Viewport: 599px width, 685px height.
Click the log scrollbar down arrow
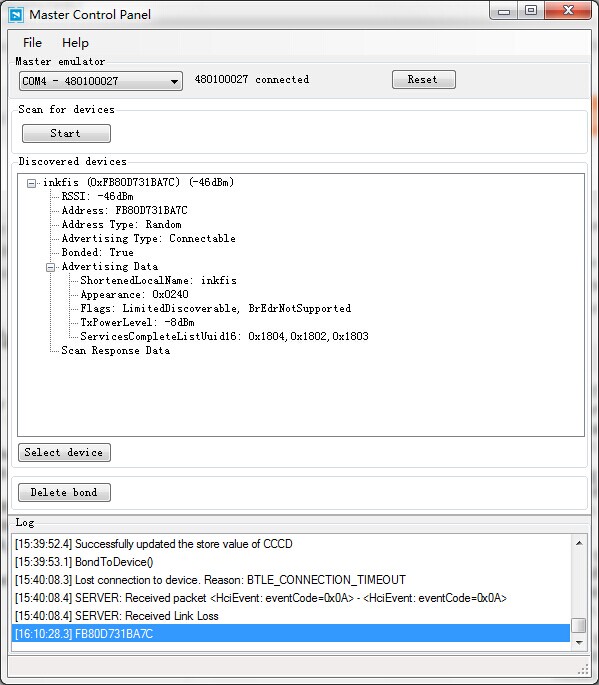(x=579, y=643)
